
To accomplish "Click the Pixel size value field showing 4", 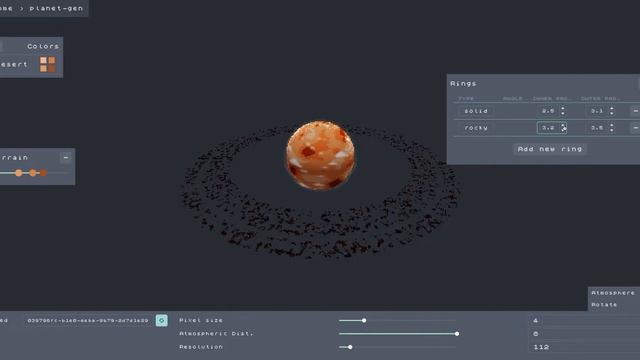I will pyautogui.click(x=584, y=320).
